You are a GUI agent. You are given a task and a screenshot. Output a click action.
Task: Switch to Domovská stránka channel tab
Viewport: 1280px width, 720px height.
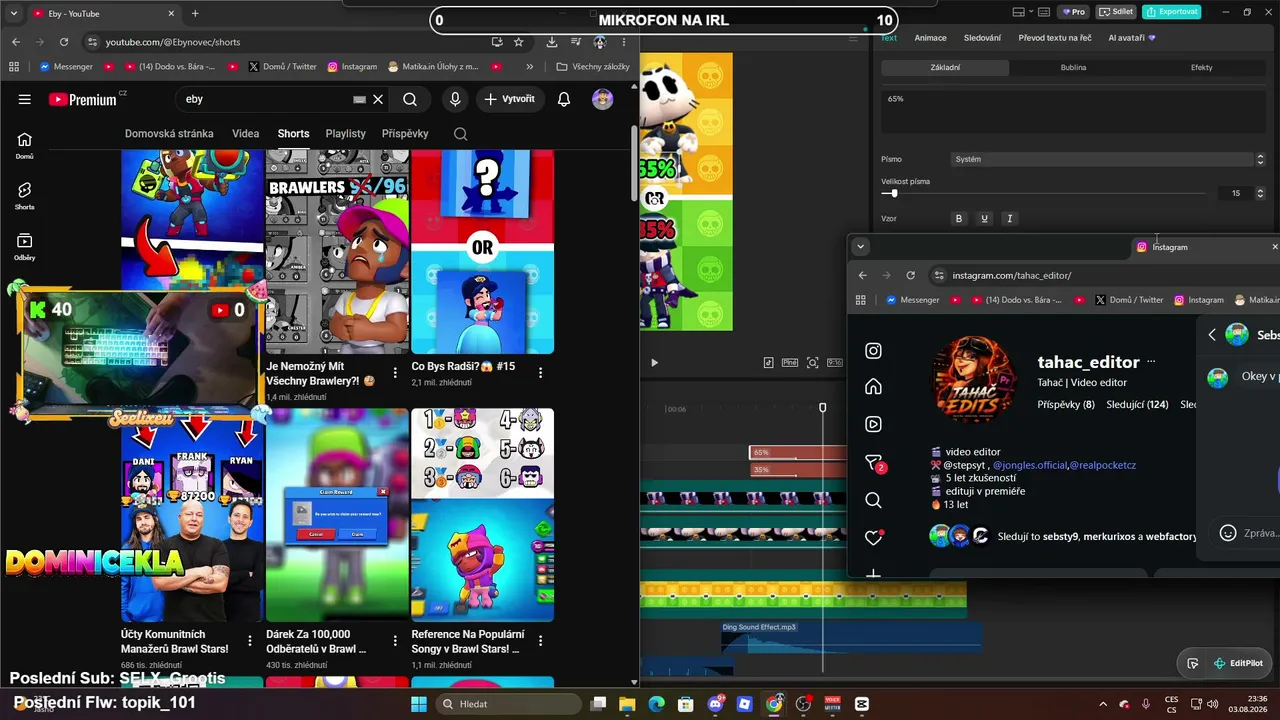(x=169, y=134)
